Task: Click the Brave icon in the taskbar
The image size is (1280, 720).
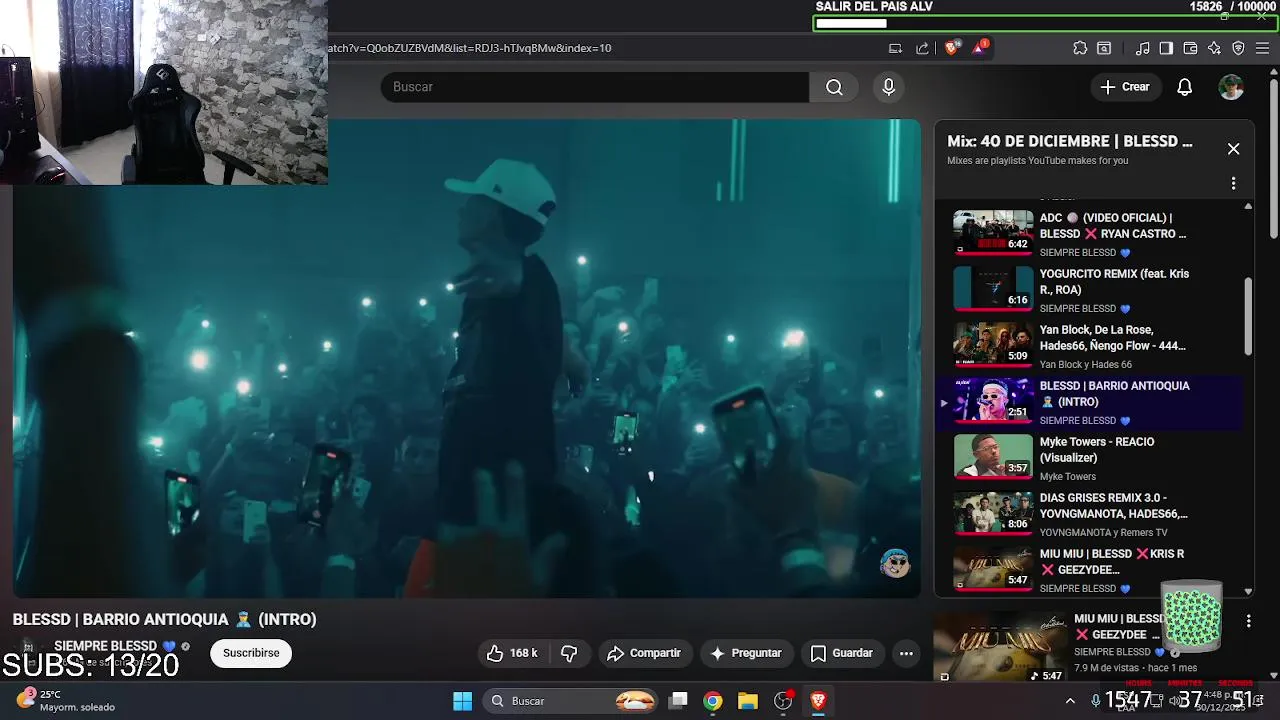Action: pyautogui.click(x=818, y=701)
